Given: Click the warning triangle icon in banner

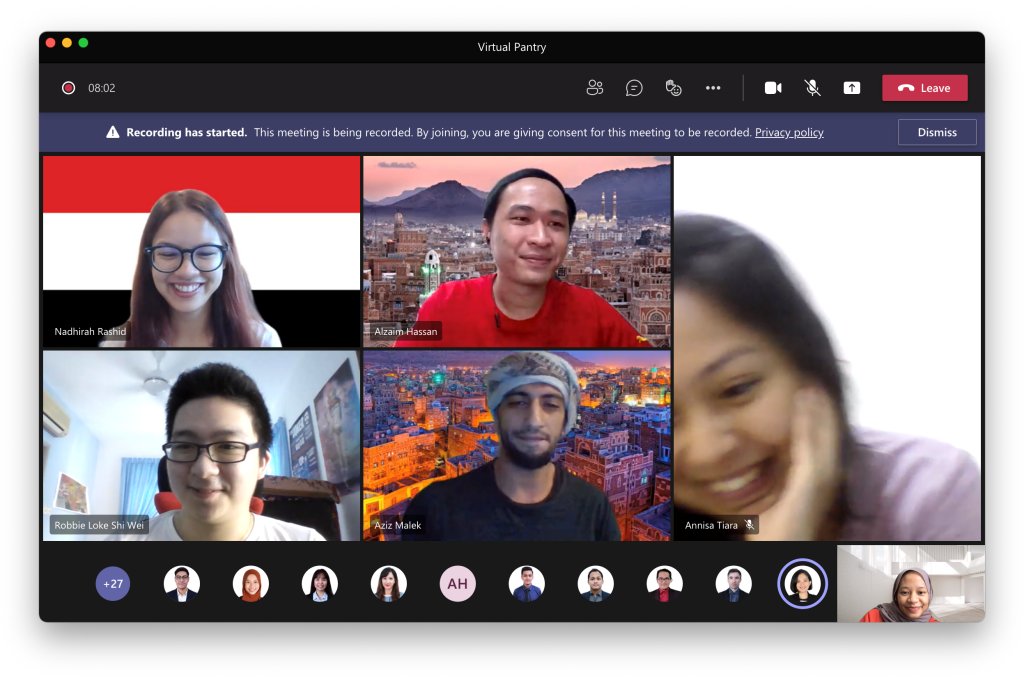Looking at the screenshot, I should click(113, 132).
